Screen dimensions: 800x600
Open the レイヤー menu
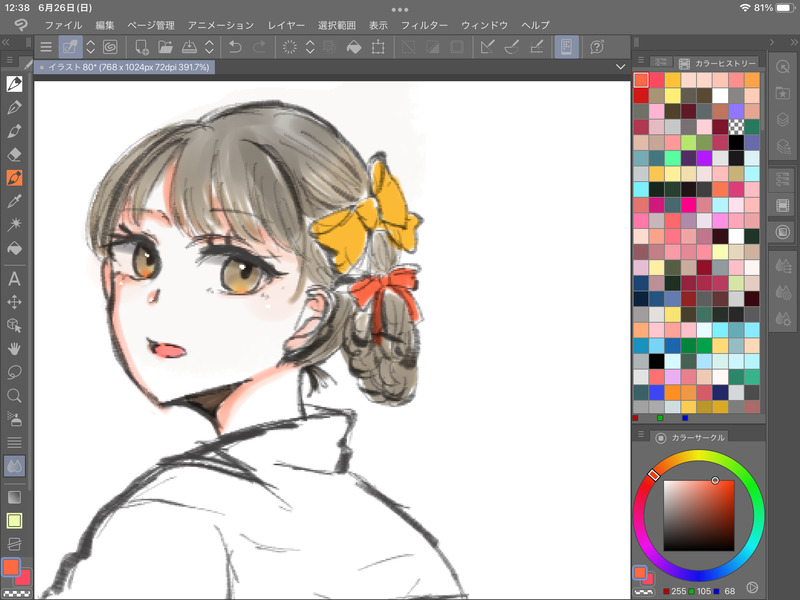[286, 25]
